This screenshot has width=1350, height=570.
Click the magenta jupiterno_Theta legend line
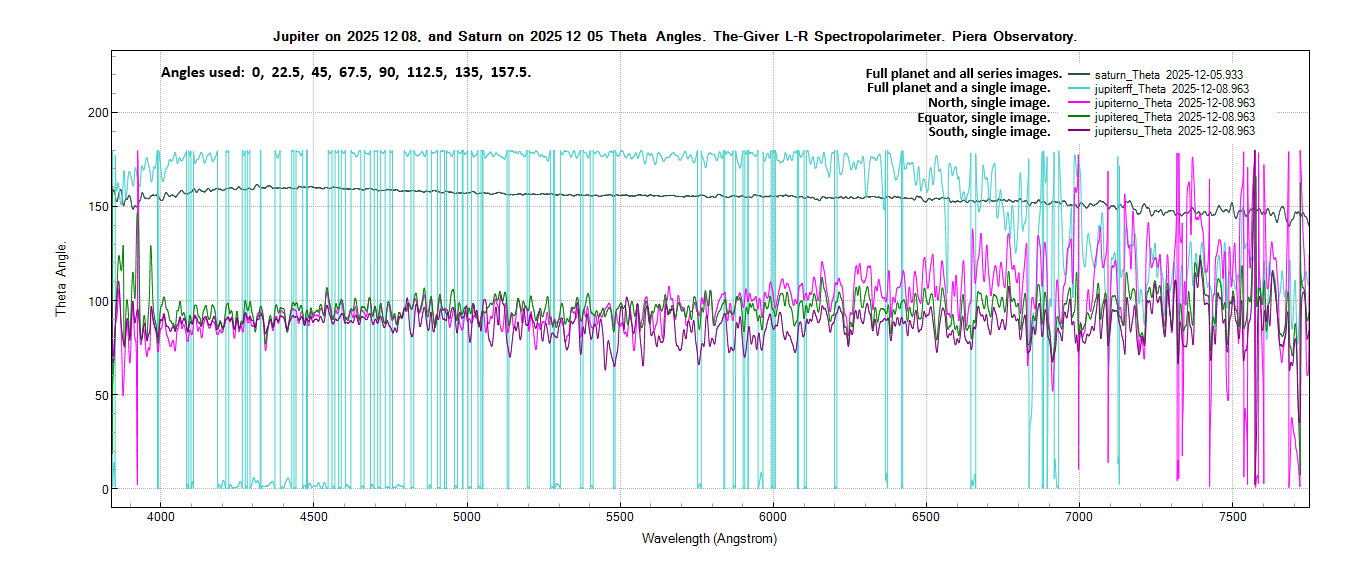tap(1078, 103)
